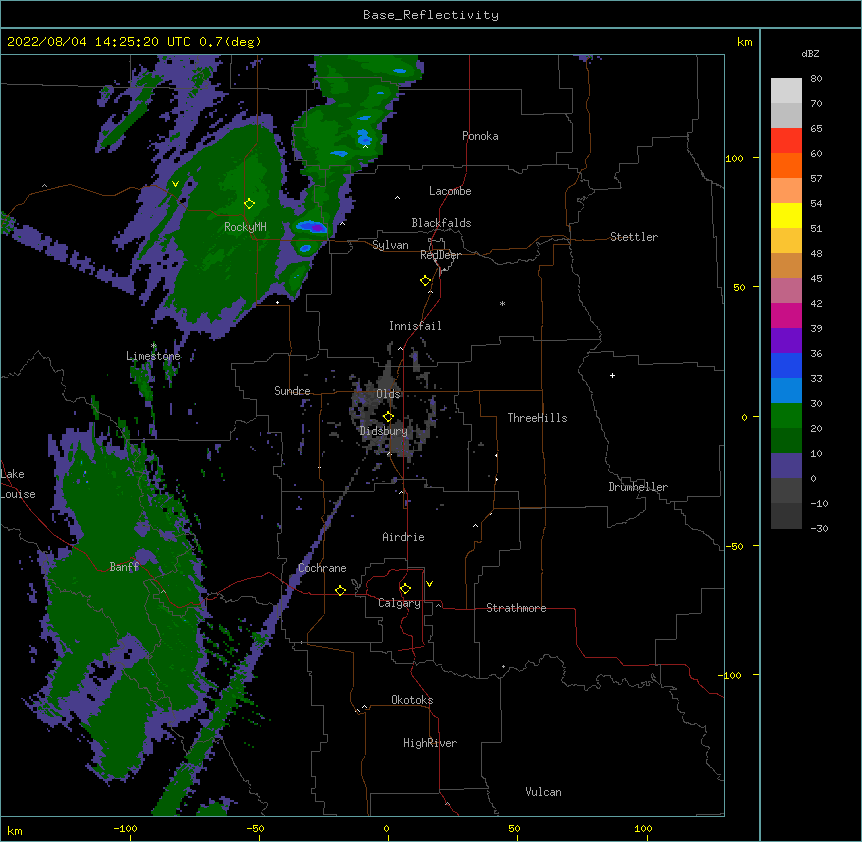Click the -30 value on dBZ legend
This screenshot has width=862, height=842.
click(x=819, y=528)
